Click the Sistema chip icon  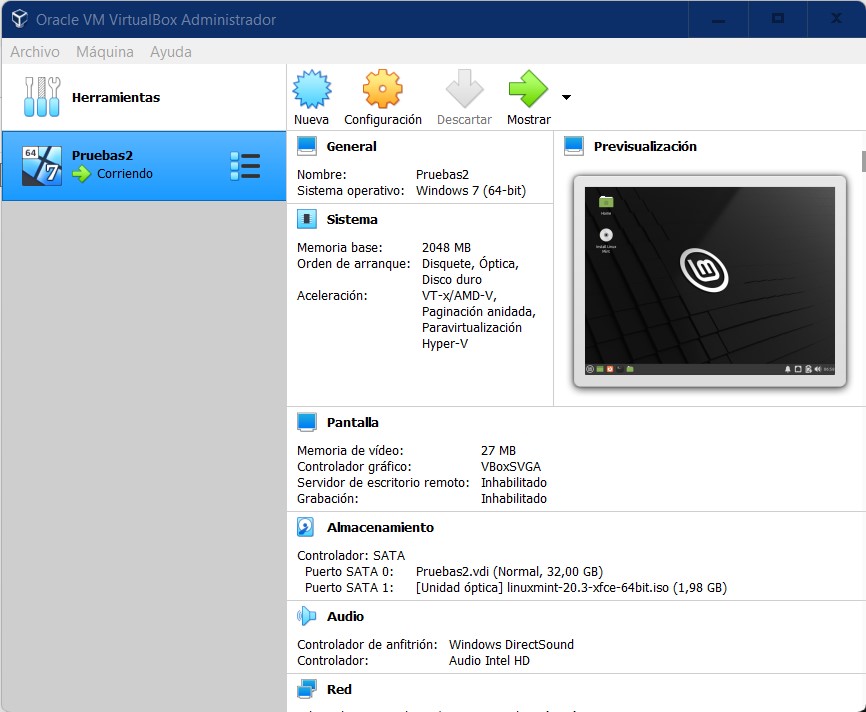[x=307, y=219]
